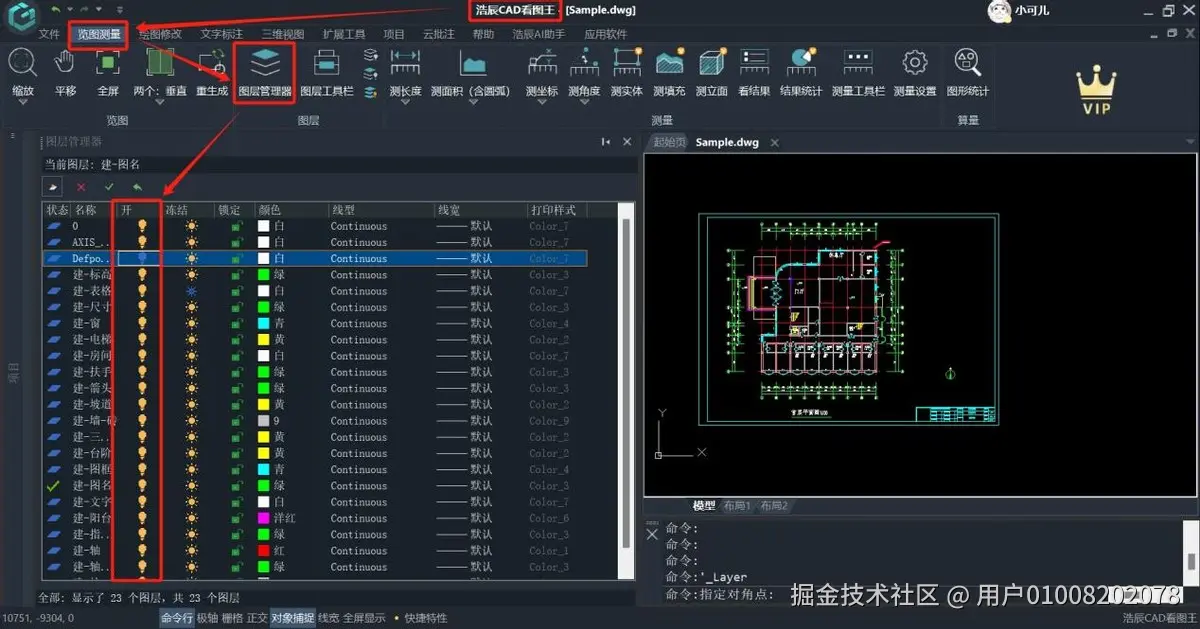Click the undo arrow in title bar
Image resolution: width=1200 pixels, height=629 pixels.
tap(56, 8)
